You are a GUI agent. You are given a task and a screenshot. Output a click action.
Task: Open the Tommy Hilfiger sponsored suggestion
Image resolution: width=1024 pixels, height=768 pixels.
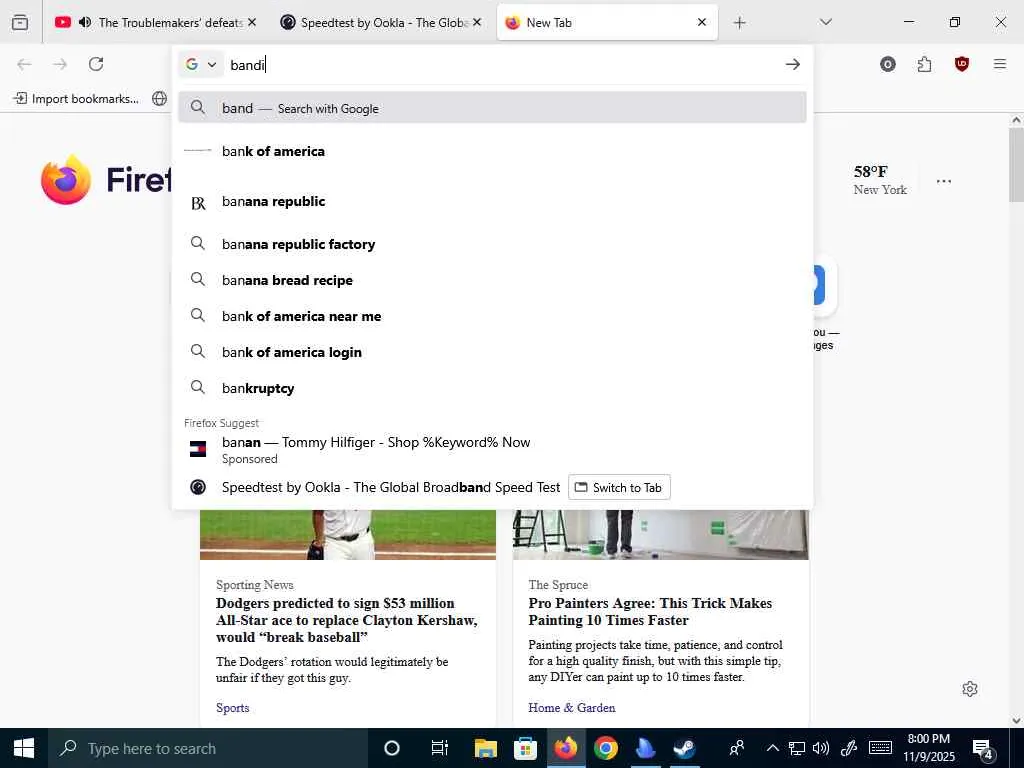(x=492, y=450)
